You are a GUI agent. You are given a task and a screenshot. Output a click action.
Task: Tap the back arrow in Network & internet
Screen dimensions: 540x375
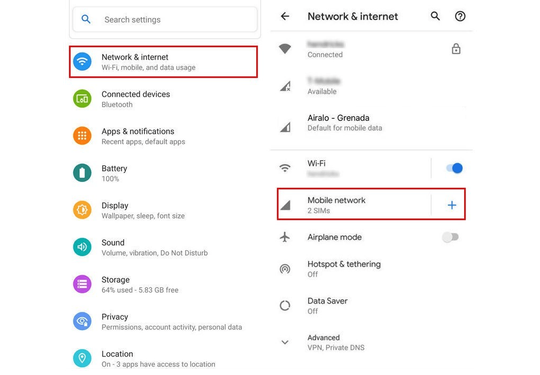(x=285, y=16)
